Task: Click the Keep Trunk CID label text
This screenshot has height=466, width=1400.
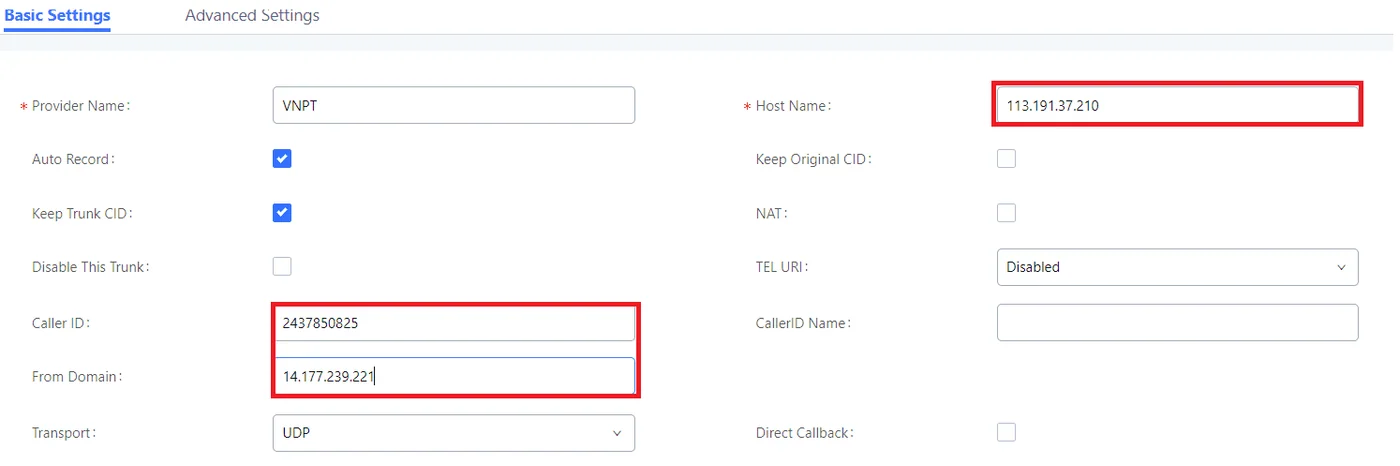Action: pyautogui.click(x=82, y=213)
